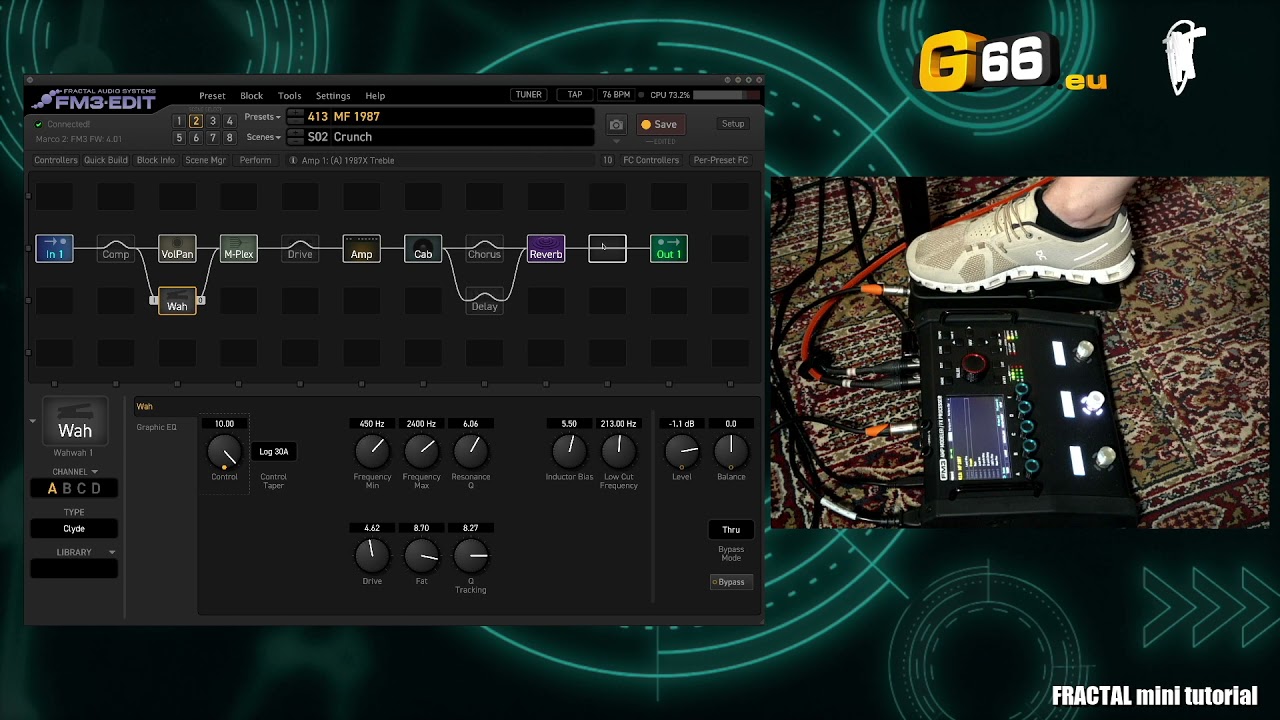Click the FM3-Edit logo
Viewport: 1280px width, 720px height.
[x=95, y=99]
